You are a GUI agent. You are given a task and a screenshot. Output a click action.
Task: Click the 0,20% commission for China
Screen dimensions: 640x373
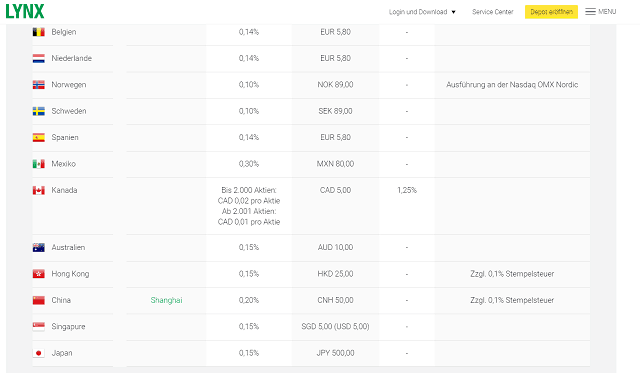click(249, 300)
